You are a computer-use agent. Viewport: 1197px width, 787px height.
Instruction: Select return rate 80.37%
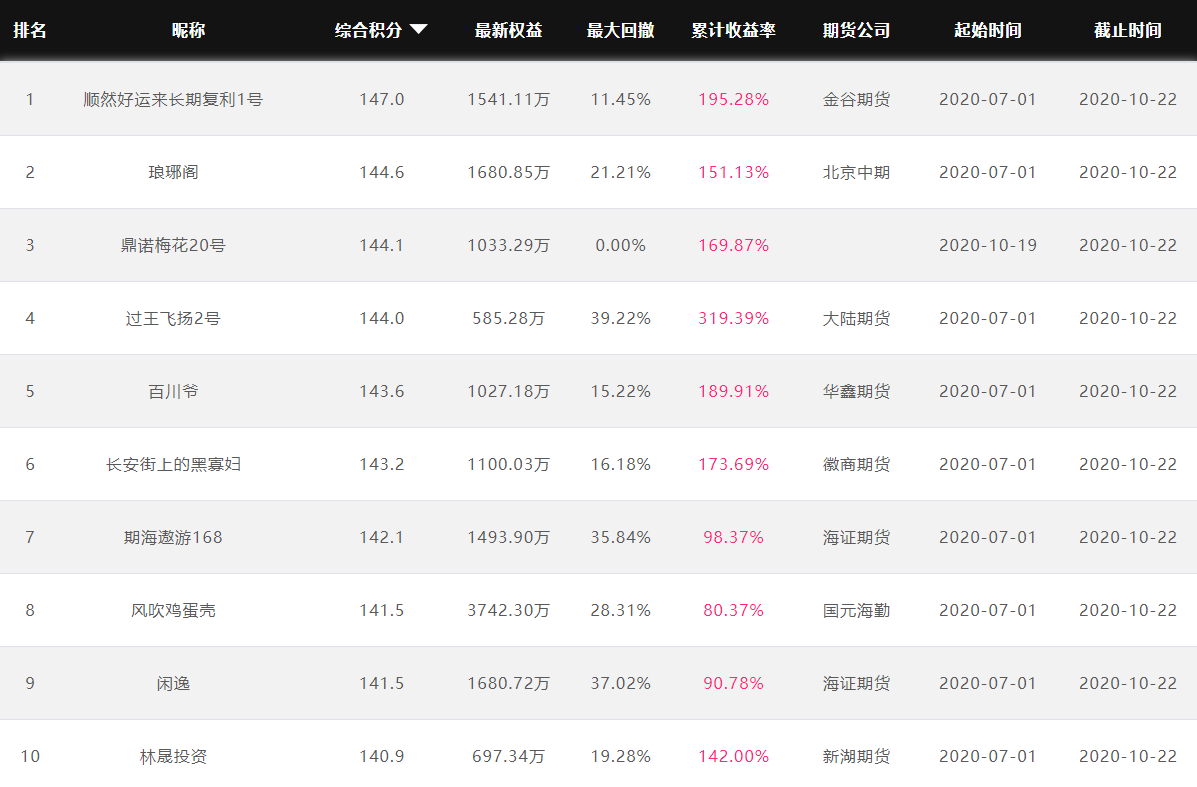[734, 611]
